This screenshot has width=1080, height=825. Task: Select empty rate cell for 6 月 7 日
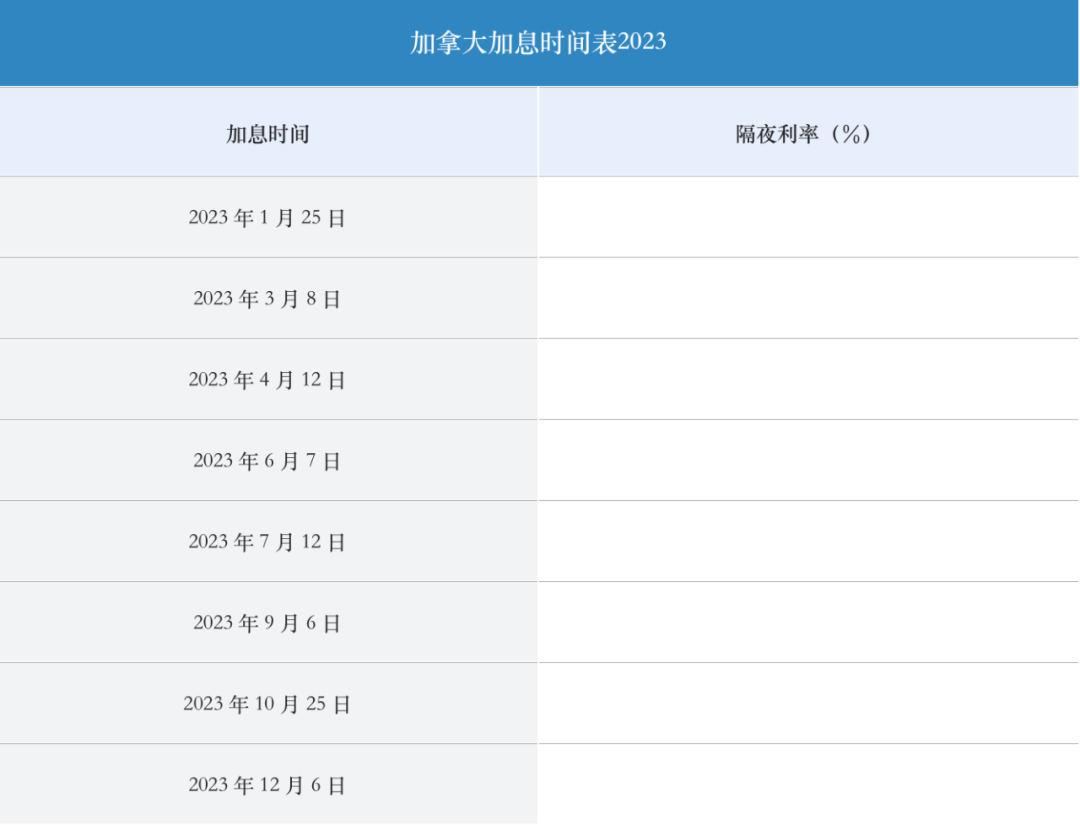(x=808, y=461)
